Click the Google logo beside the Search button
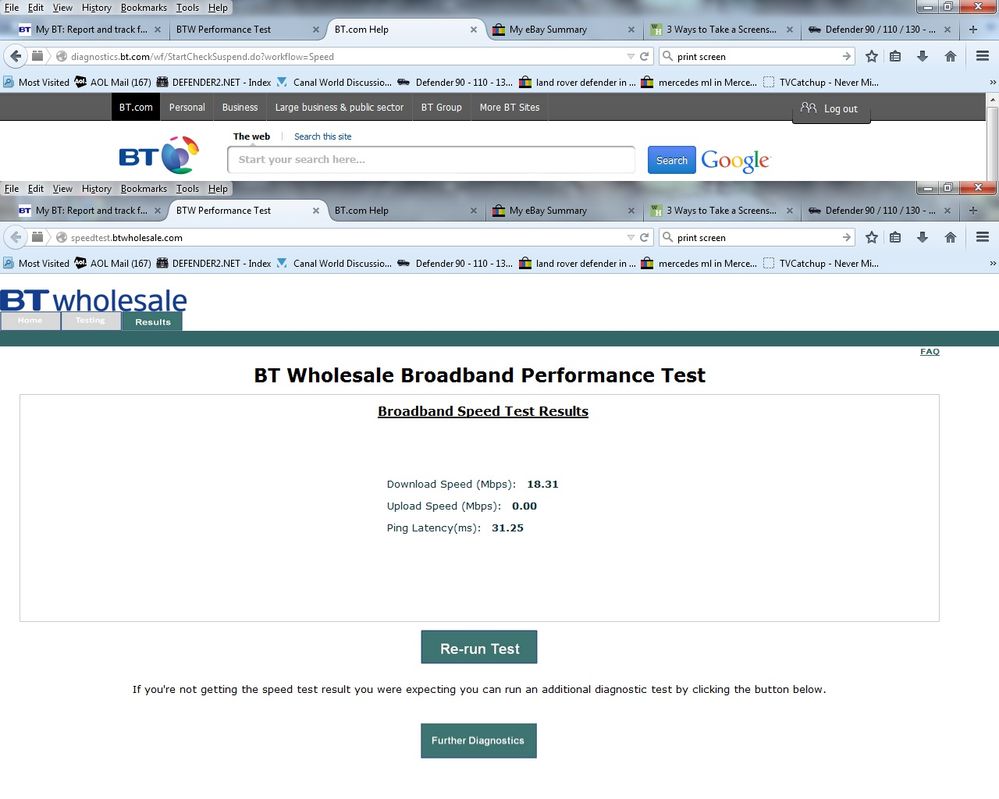Screen dimensions: 999x799 coord(735,160)
